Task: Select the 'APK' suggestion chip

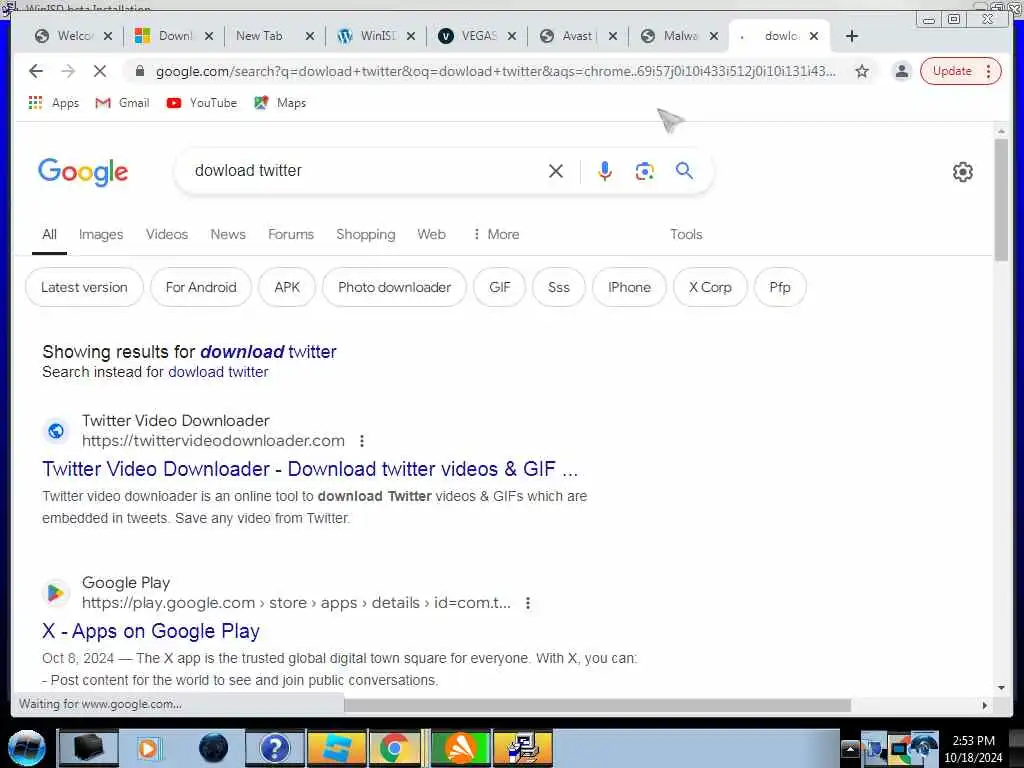Action: click(x=287, y=287)
